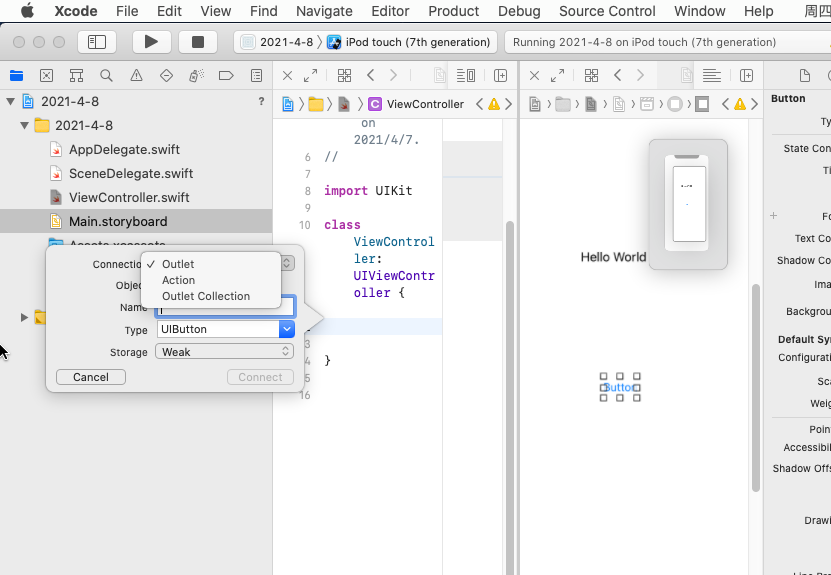
Task: Go back in left editor history
Action: [371, 76]
